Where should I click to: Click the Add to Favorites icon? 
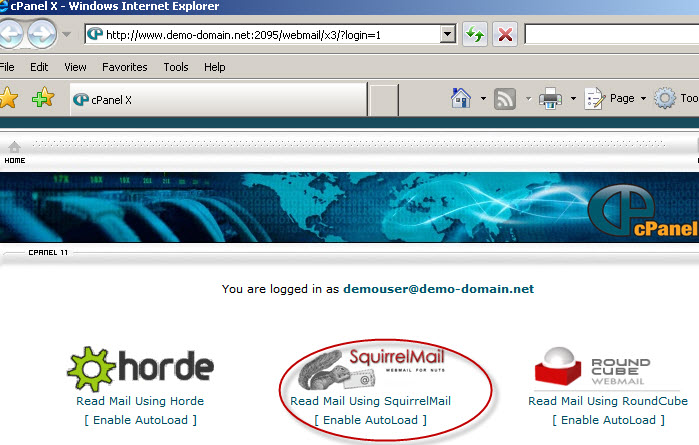(x=43, y=98)
